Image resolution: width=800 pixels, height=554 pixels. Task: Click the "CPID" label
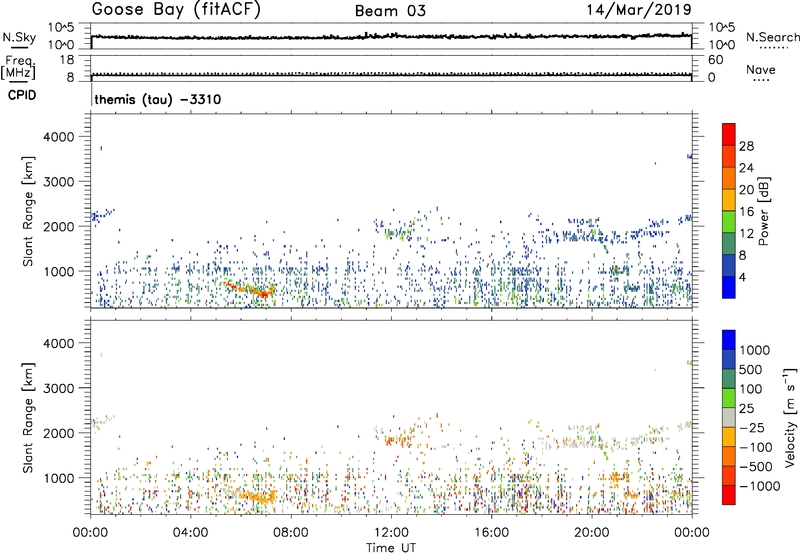[22, 95]
